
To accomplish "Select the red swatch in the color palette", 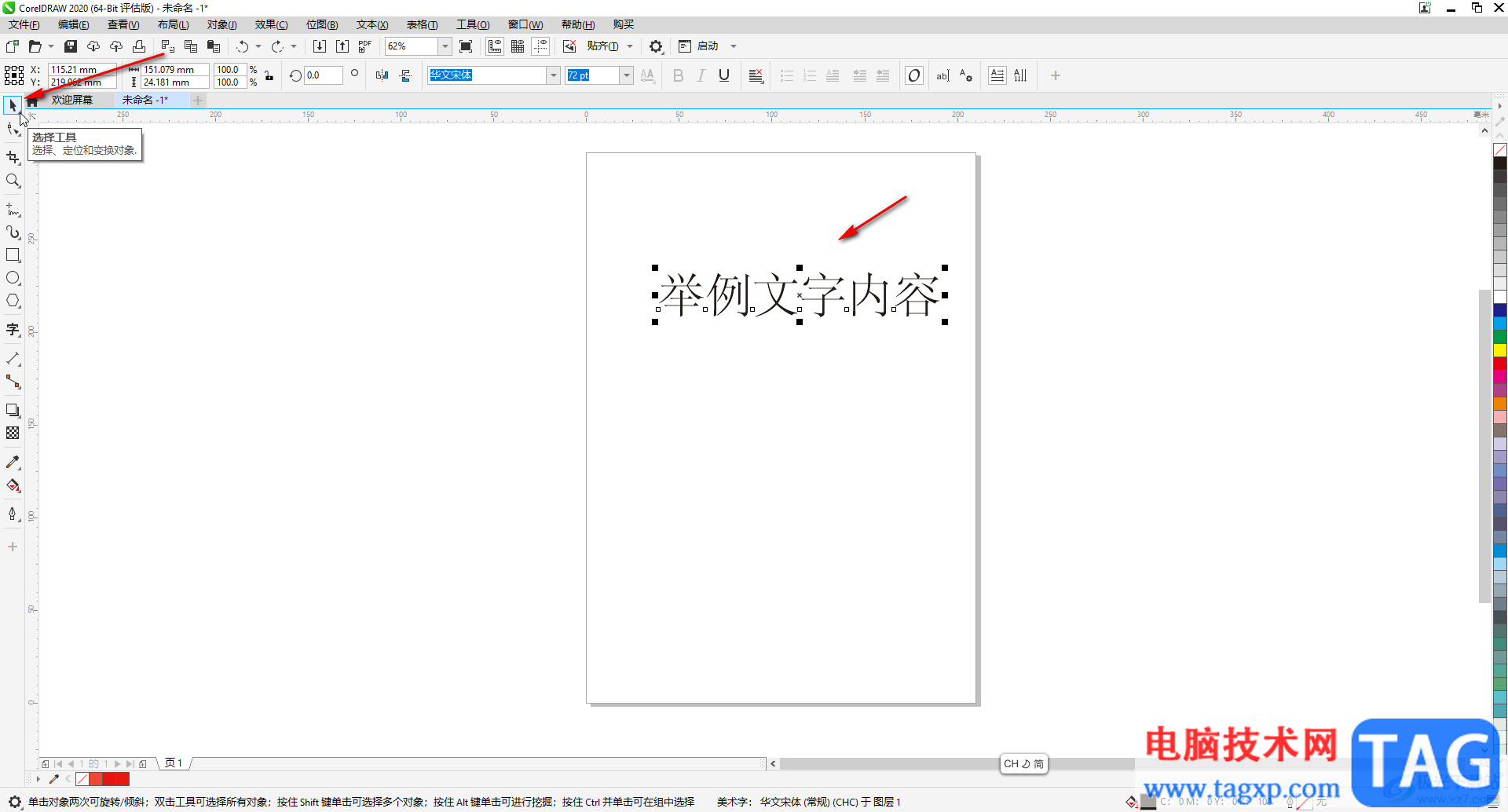I will [1500, 364].
